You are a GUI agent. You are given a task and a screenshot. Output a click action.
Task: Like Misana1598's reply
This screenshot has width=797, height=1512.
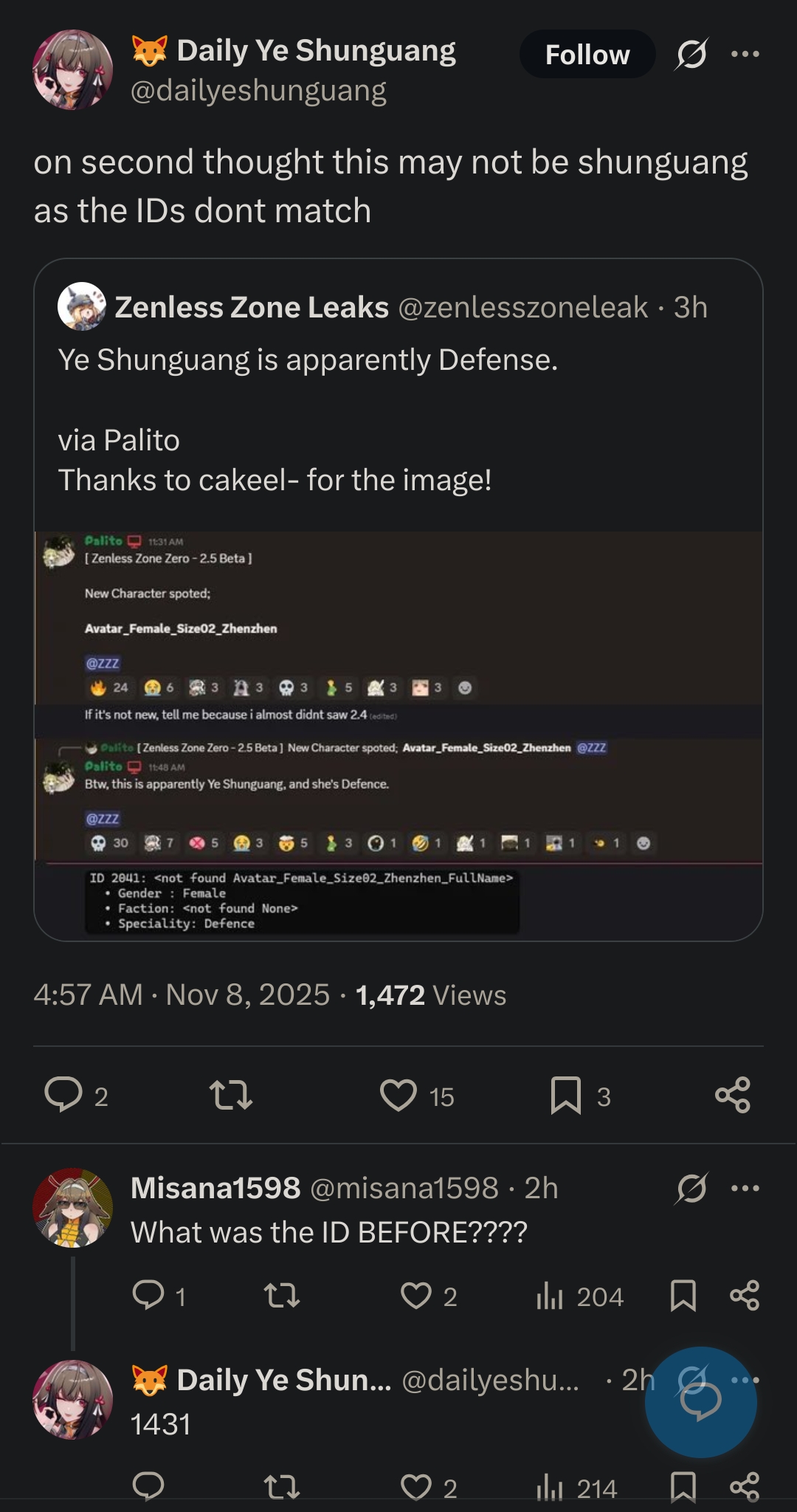click(416, 1296)
